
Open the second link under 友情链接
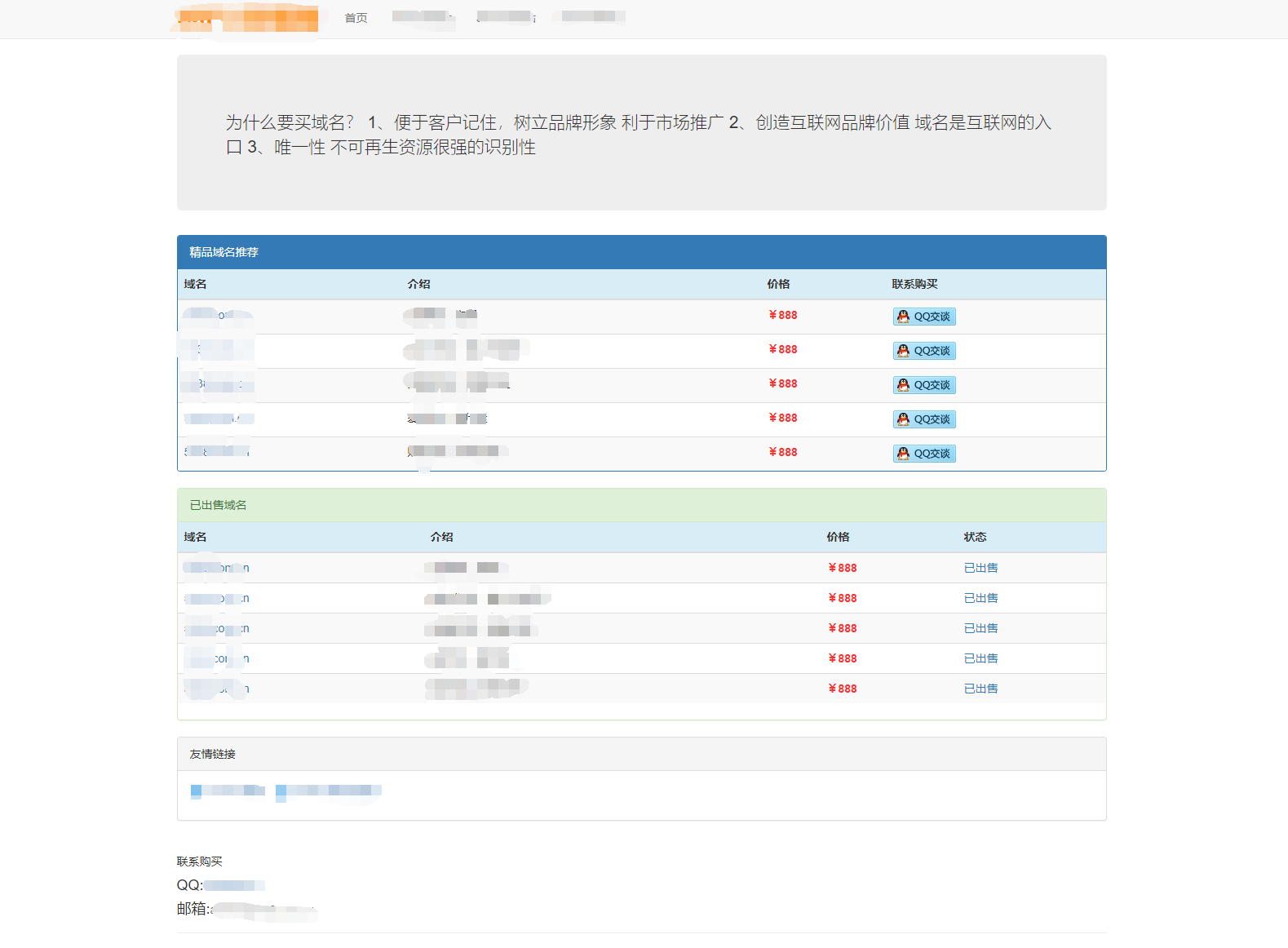coord(328,791)
